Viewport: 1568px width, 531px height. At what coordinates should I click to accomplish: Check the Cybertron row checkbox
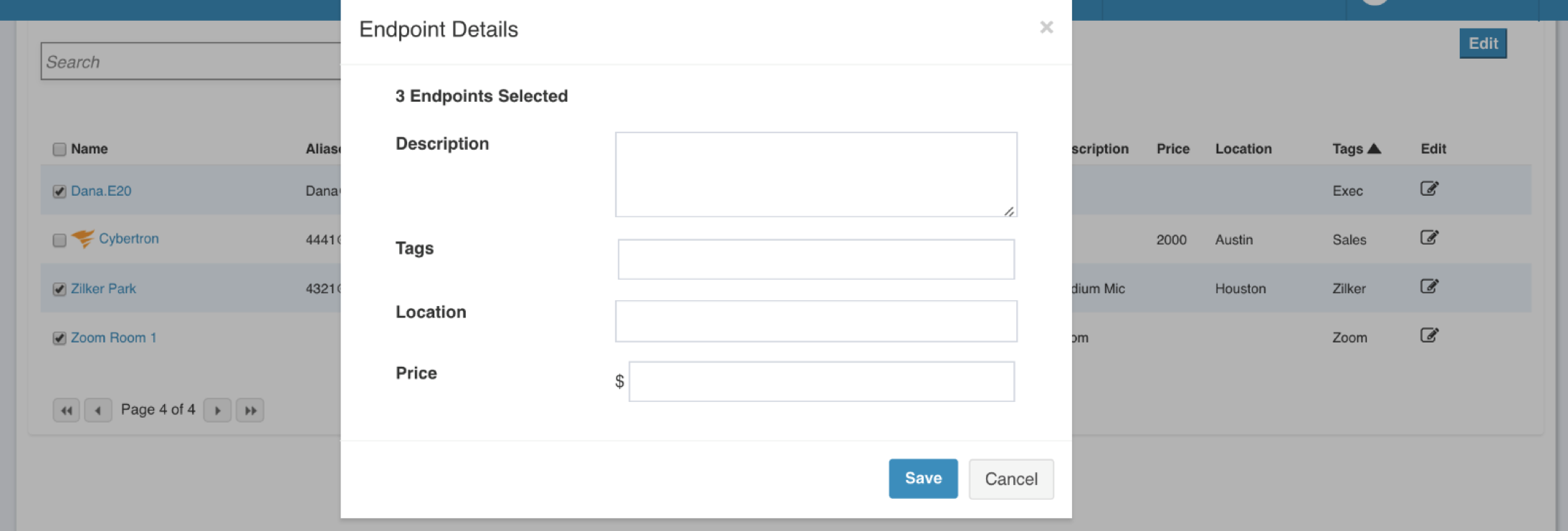tap(59, 240)
